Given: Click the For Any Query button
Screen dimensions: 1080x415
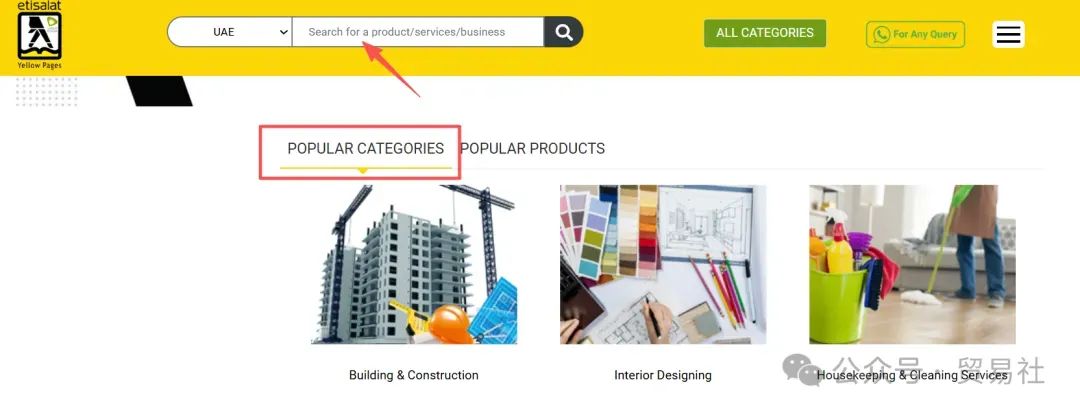Looking at the screenshot, I should pos(915,34).
